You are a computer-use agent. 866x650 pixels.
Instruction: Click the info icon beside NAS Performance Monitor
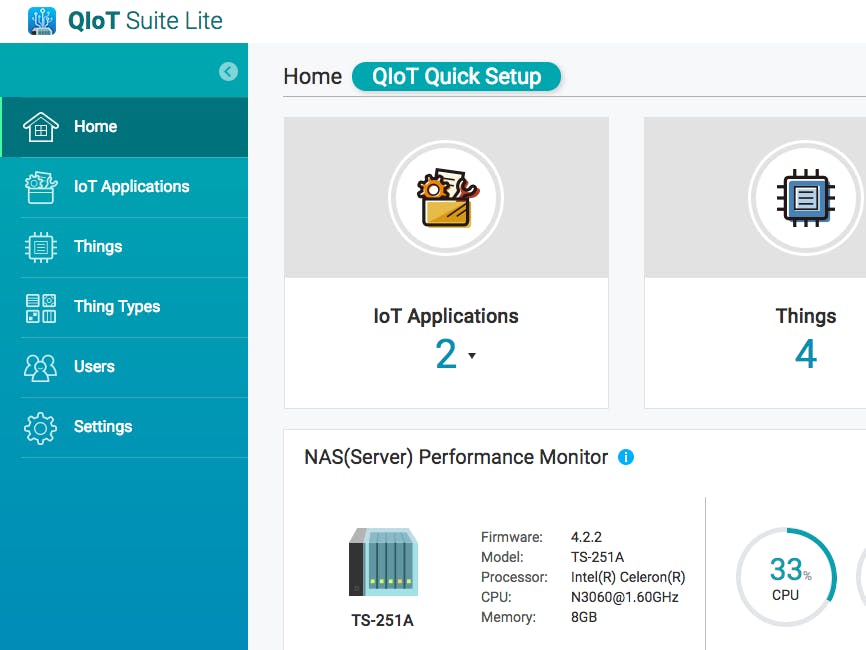click(626, 458)
